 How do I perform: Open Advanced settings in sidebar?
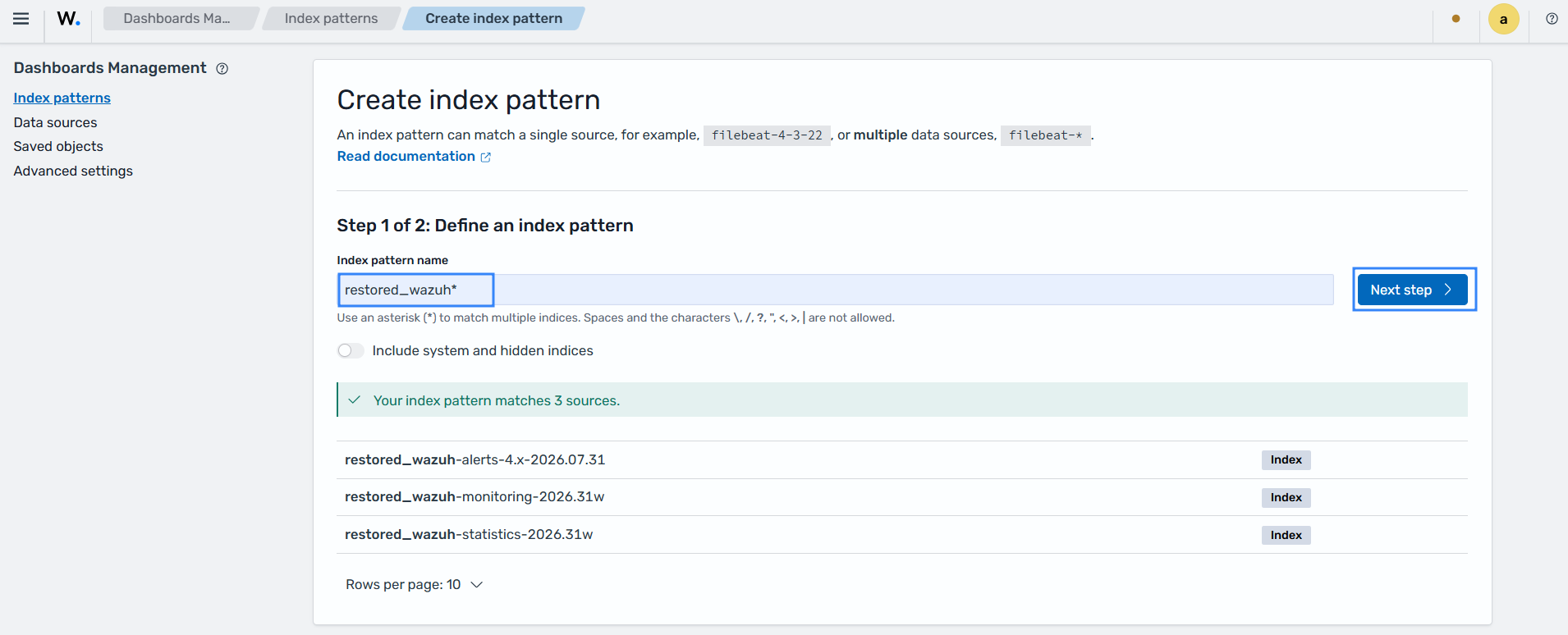pos(73,171)
